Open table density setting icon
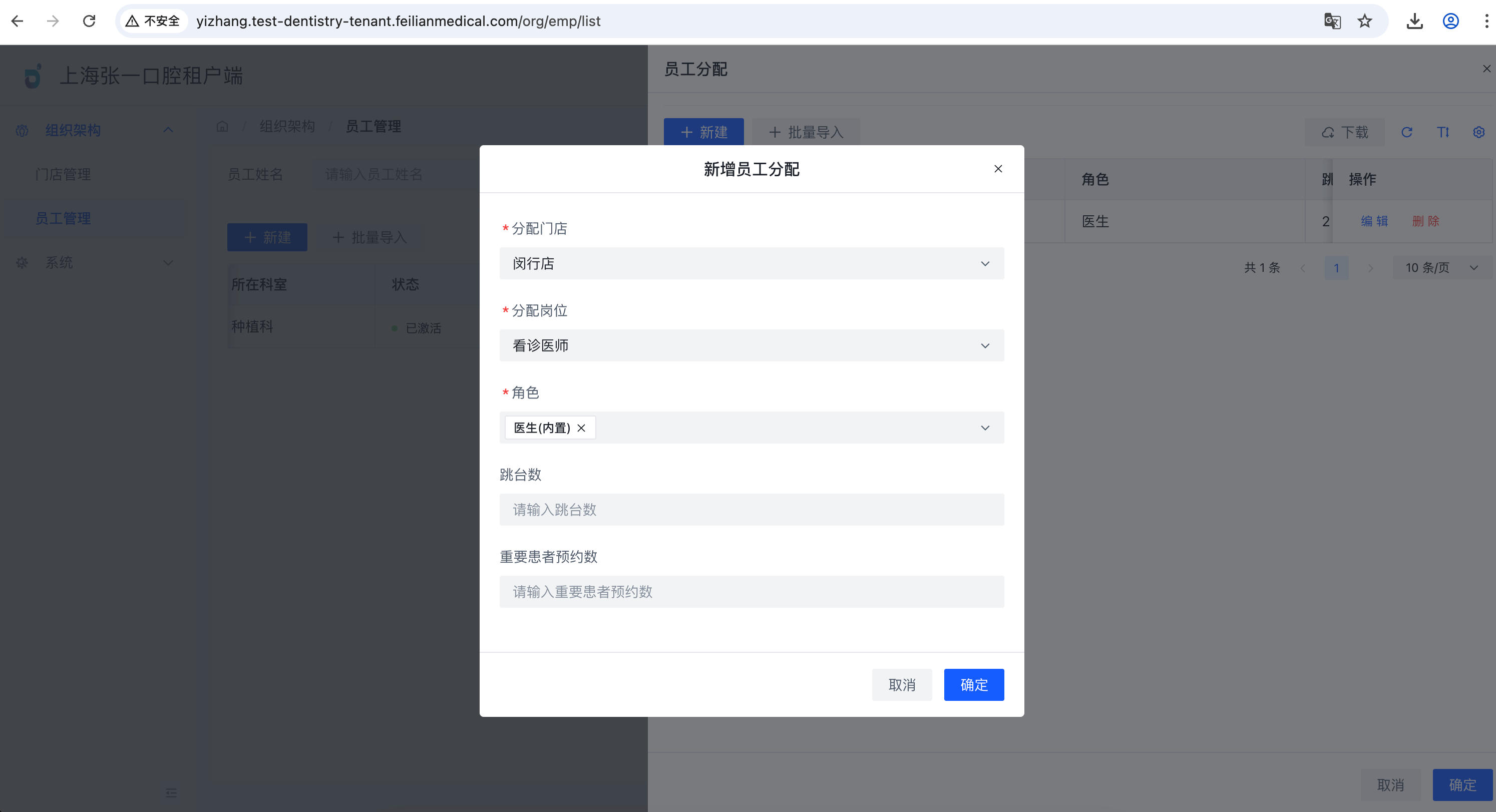The width and height of the screenshot is (1496, 812). (x=1442, y=133)
